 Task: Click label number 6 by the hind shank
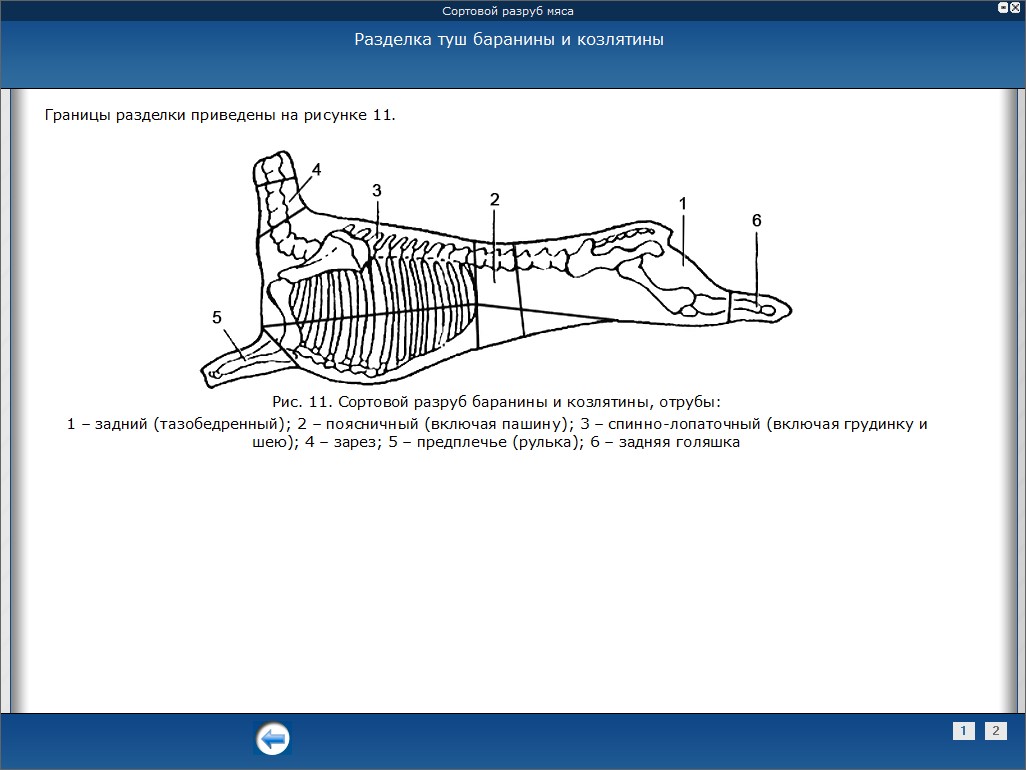(x=757, y=220)
